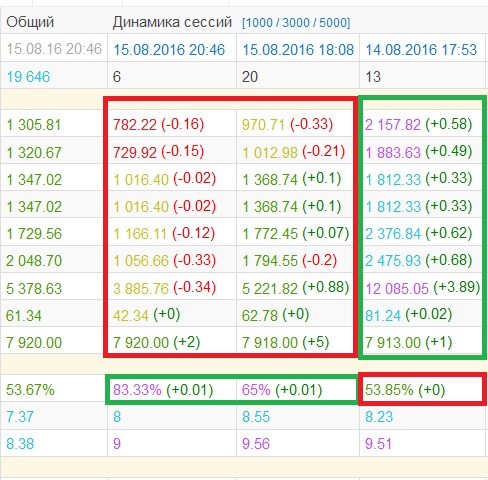Open session dated 15.08.2016 18:08
The image size is (488, 480).
point(298,50)
